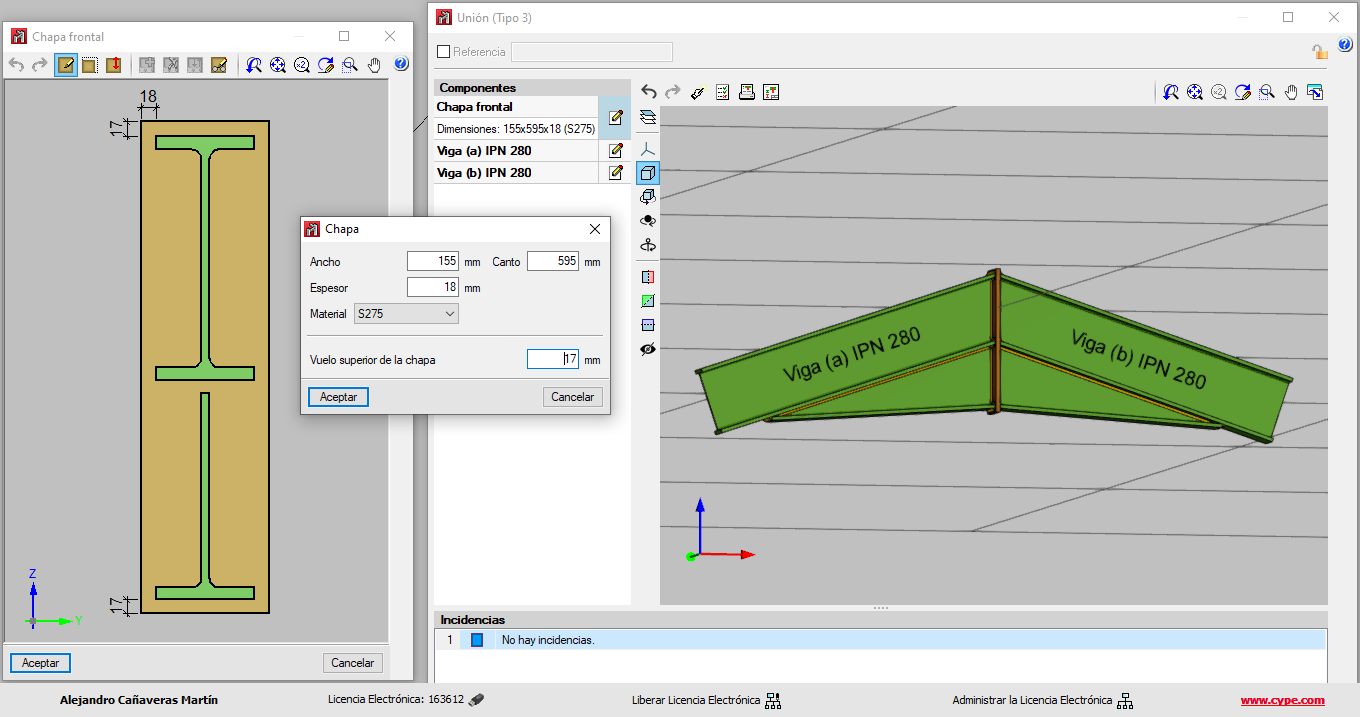The height and width of the screenshot is (717, 1360).
Task: Click Cancelar in Chapa frontal window
Action: pos(352,663)
